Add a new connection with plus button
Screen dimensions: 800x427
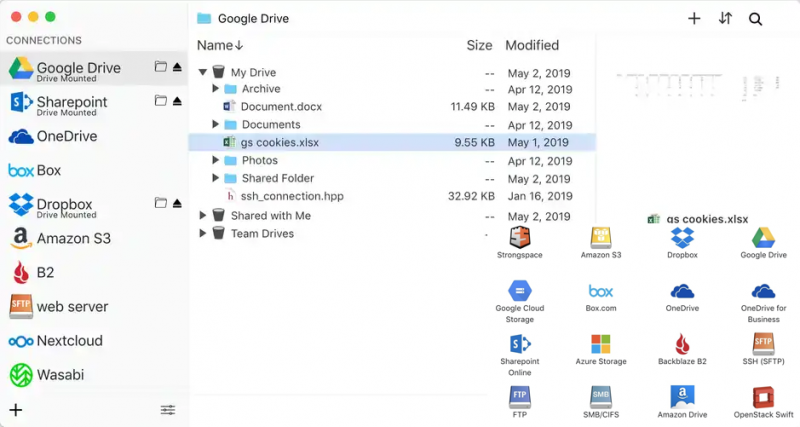pos(16,410)
